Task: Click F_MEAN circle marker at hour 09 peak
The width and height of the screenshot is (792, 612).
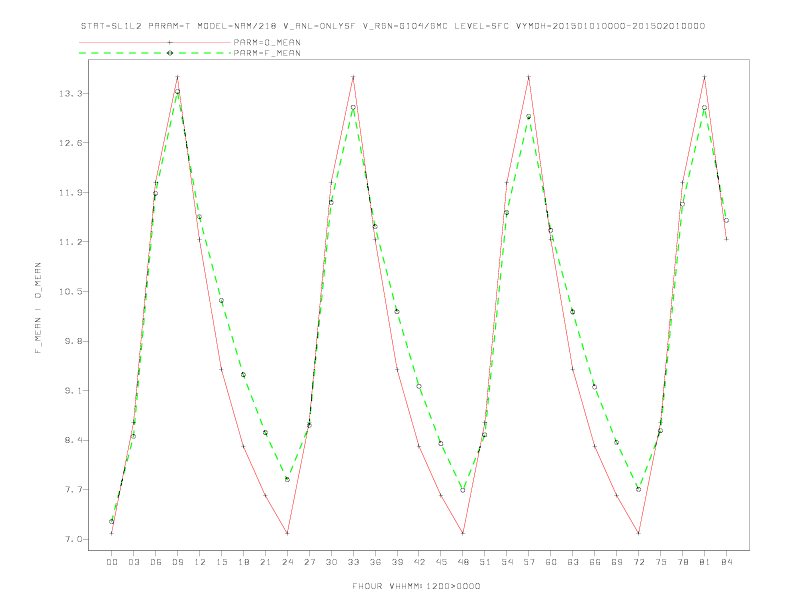Action: [x=177, y=91]
